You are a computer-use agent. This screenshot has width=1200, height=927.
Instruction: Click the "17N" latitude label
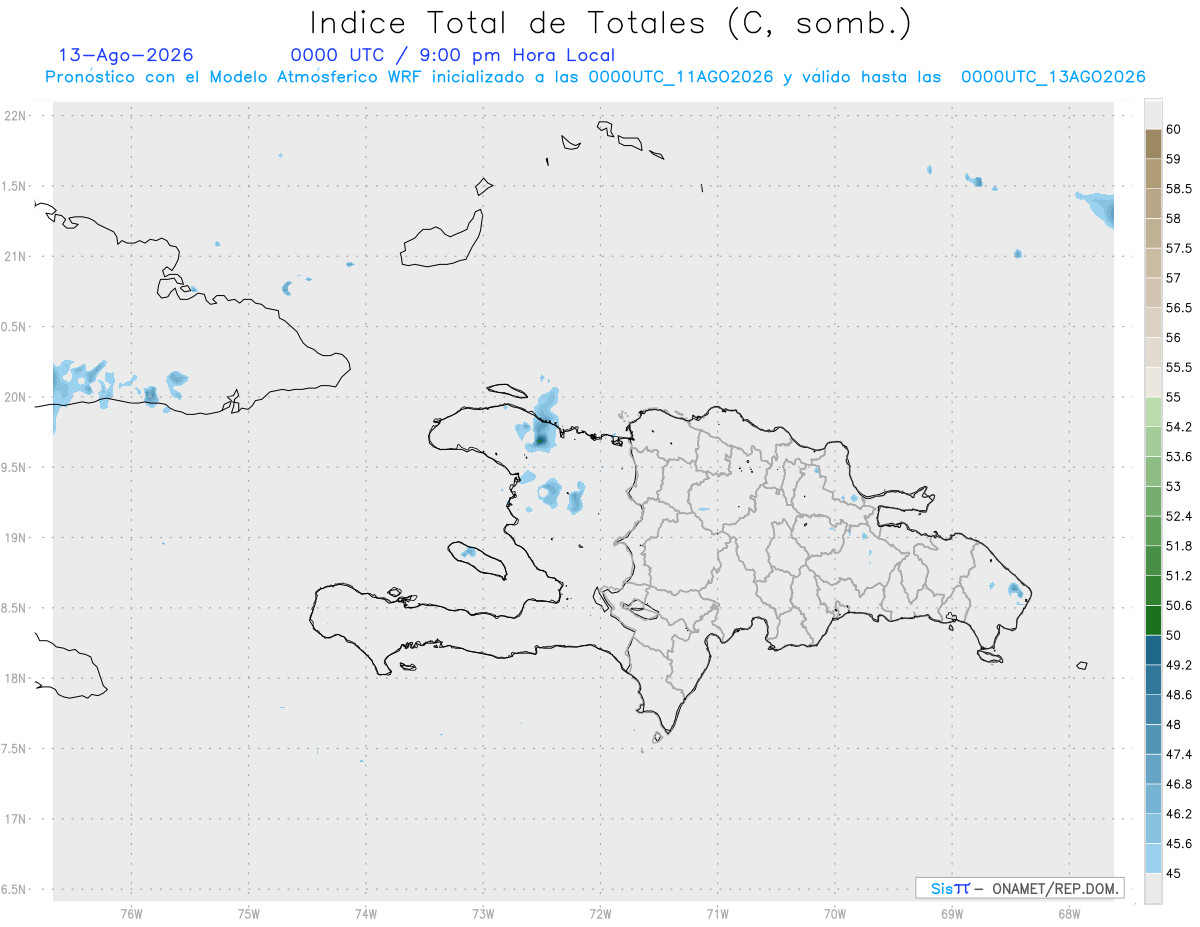point(16,819)
